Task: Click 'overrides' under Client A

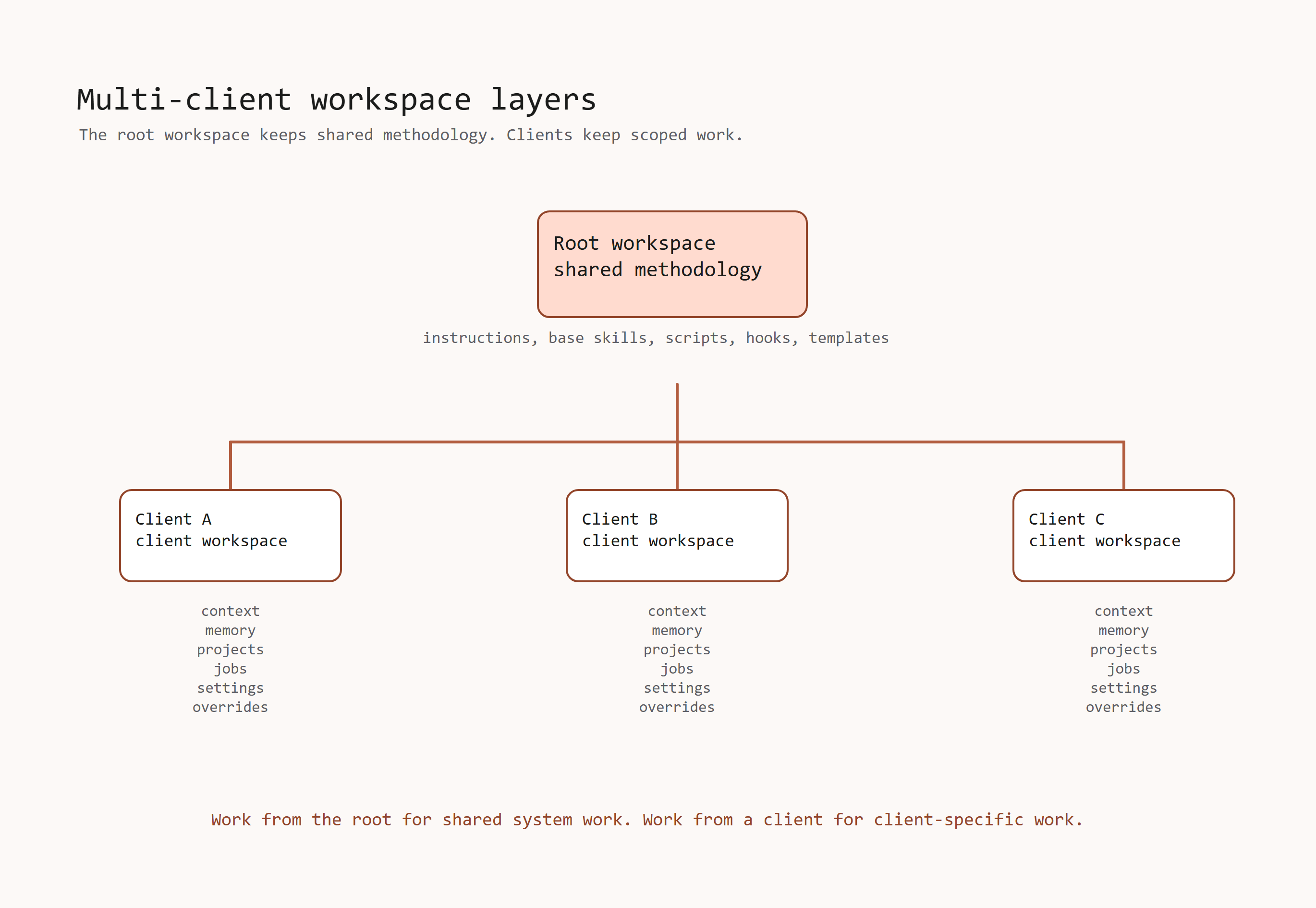Action: point(231,707)
